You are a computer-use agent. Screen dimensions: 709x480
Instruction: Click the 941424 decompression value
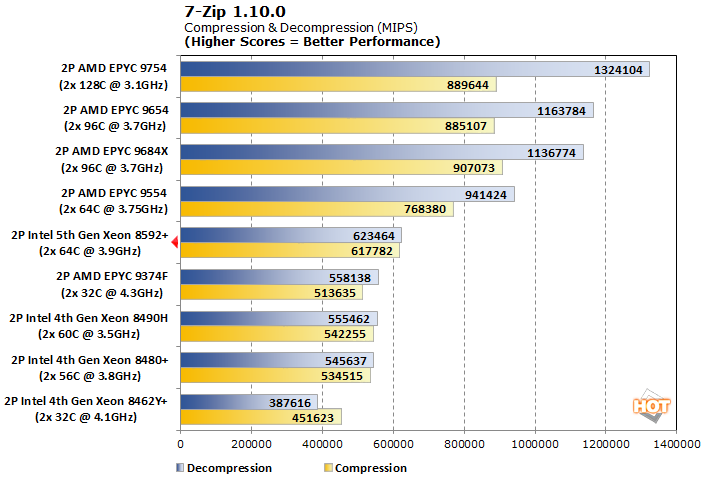[486, 195]
